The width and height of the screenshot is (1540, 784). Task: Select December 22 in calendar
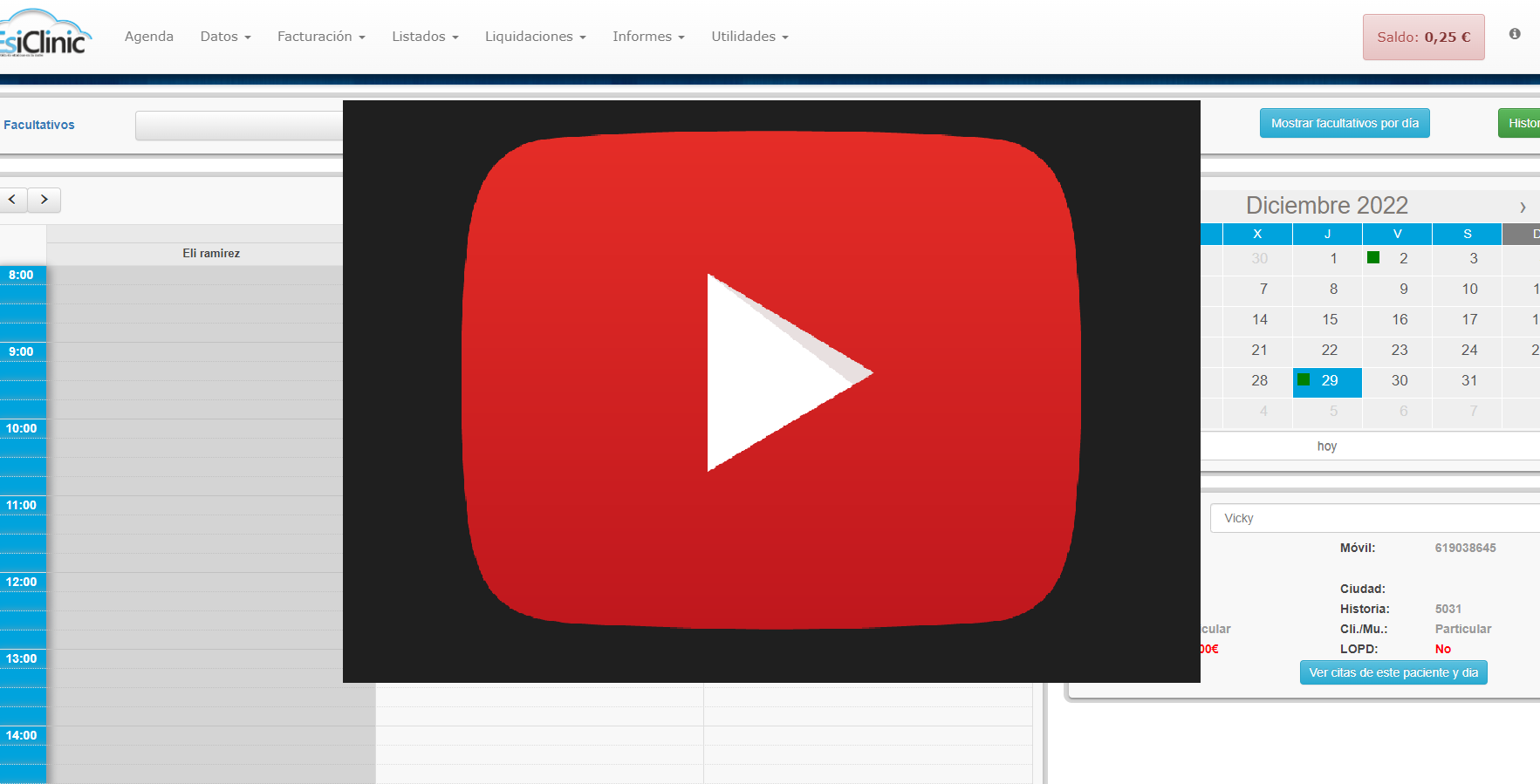1327,351
